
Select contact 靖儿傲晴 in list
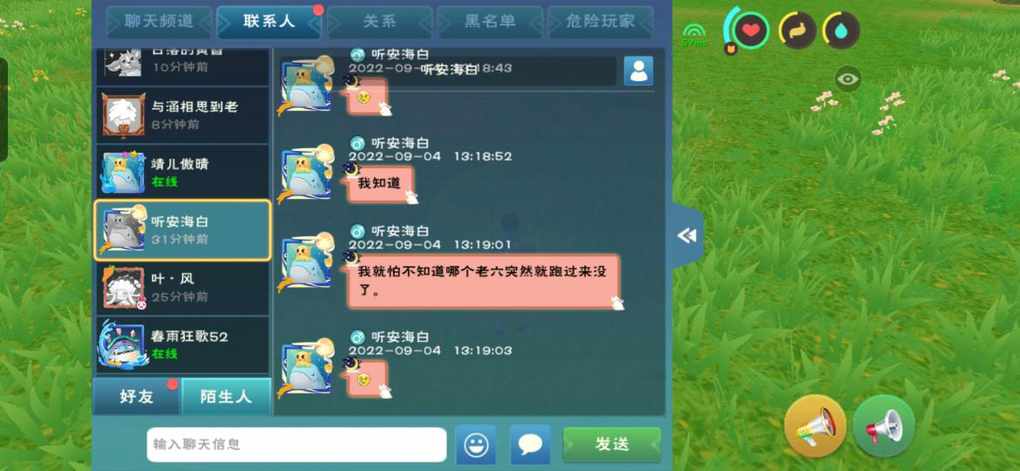tap(183, 172)
